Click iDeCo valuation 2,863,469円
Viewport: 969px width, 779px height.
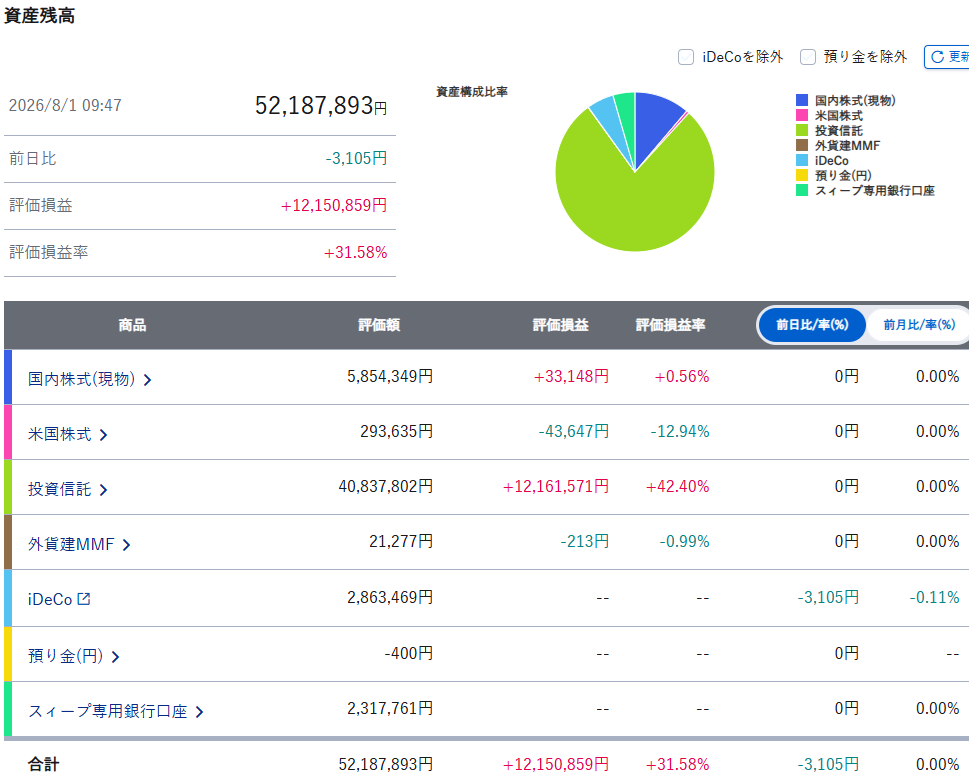(x=390, y=597)
